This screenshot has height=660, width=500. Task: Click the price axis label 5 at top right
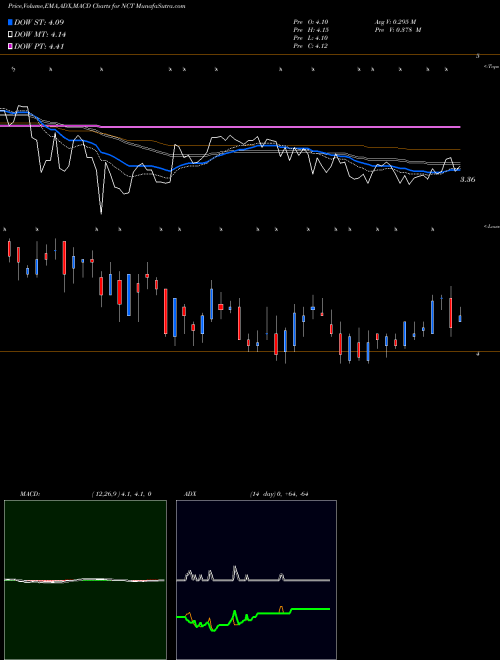[478, 56]
